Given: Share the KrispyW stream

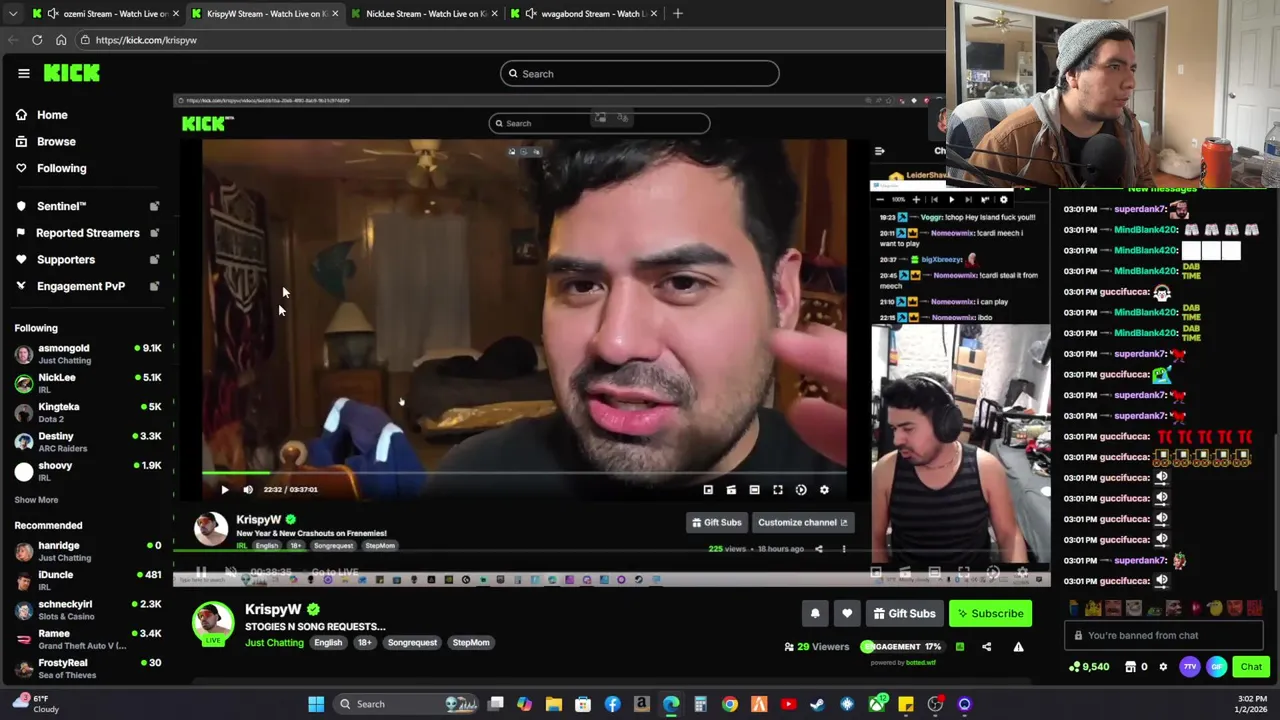Looking at the screenshot, I should coord(986,647).
